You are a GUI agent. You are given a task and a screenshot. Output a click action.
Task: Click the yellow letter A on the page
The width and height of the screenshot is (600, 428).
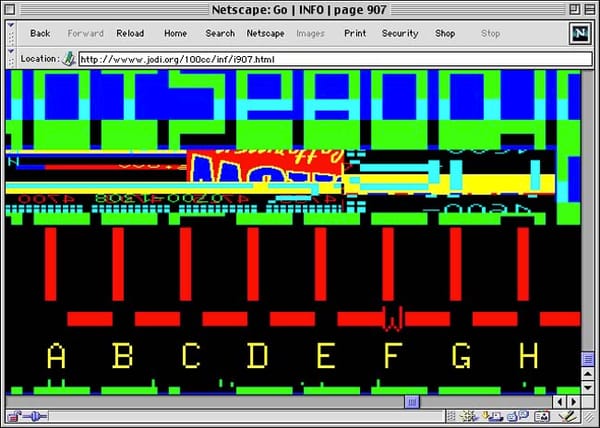point(56,355)
